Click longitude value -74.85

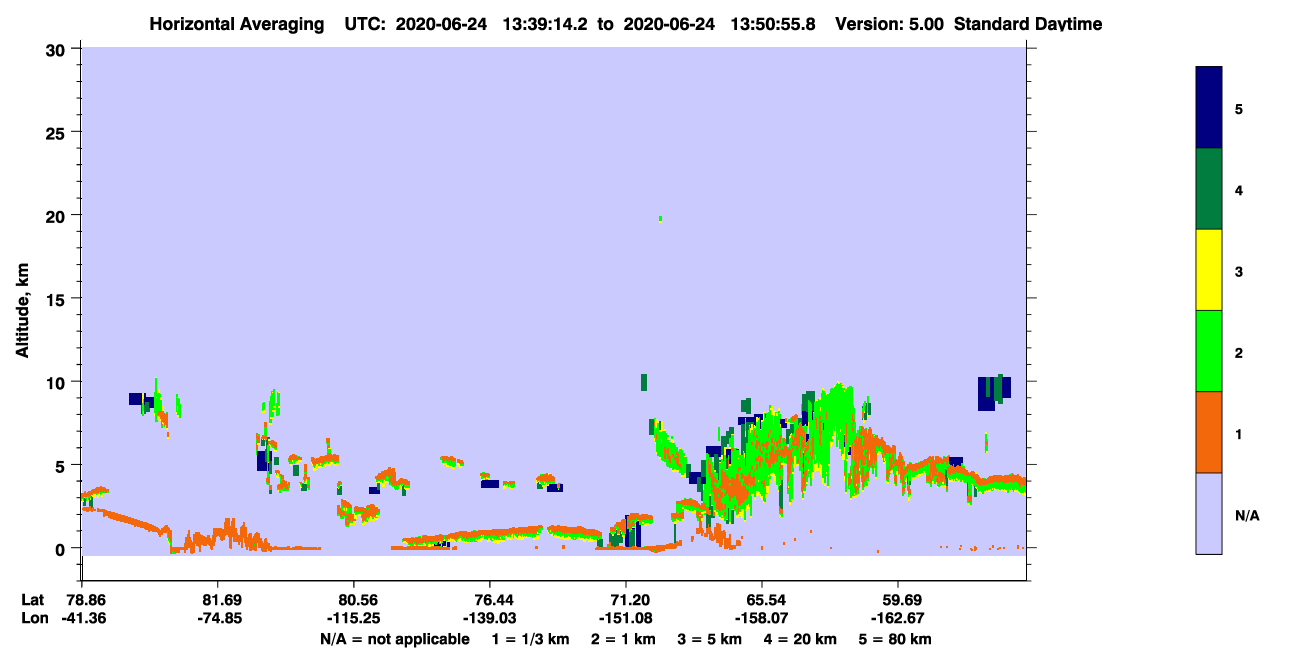click(218, 618)
